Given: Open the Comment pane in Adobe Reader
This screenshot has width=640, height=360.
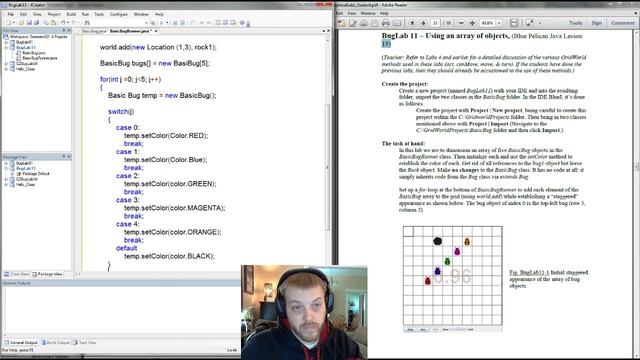Looking at the screenshot, I should click(623, 23).
